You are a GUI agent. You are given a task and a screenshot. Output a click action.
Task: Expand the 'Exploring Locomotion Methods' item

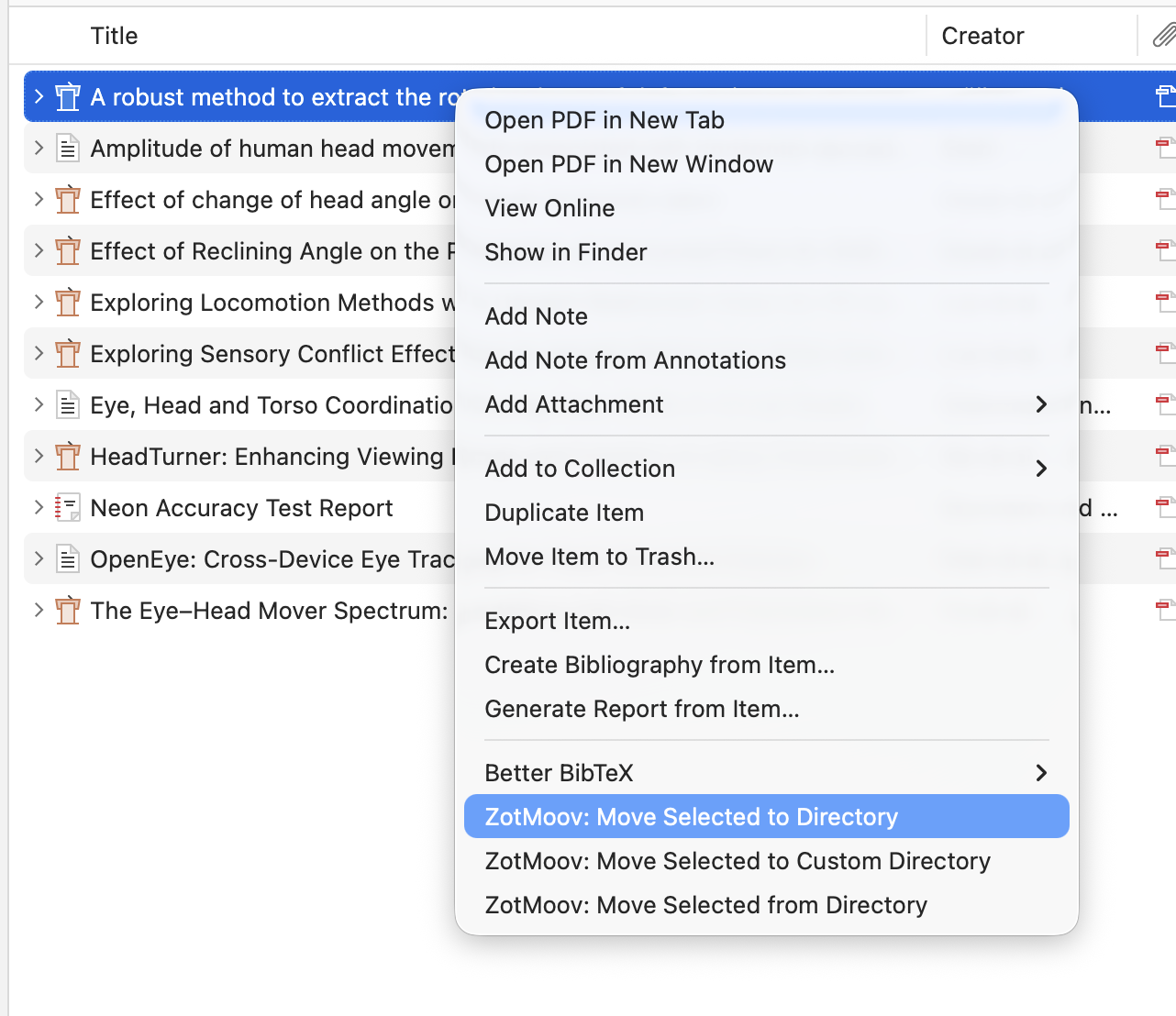click(x=39, y=302)
